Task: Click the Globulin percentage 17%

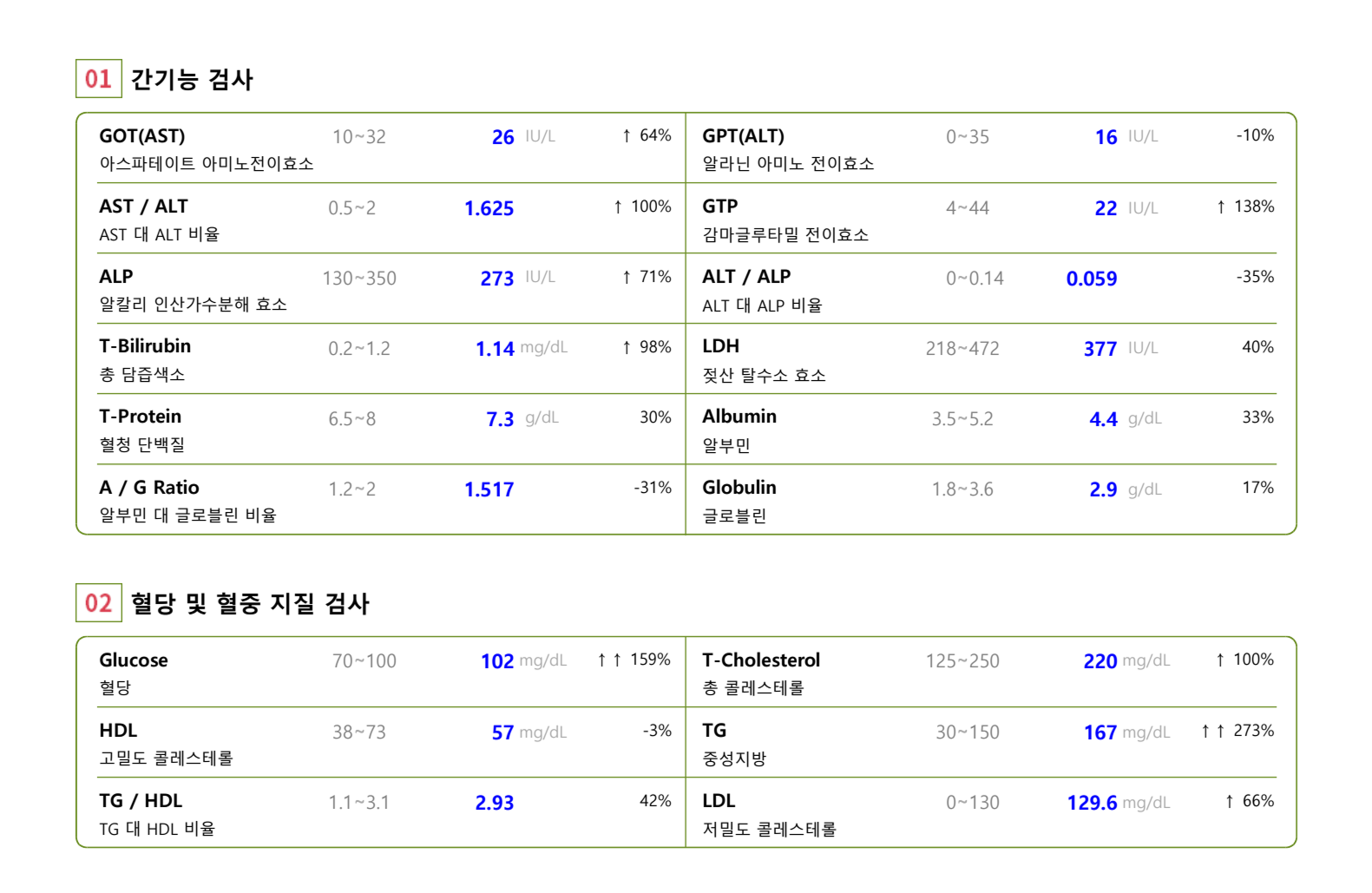Action: point(1257,488)
